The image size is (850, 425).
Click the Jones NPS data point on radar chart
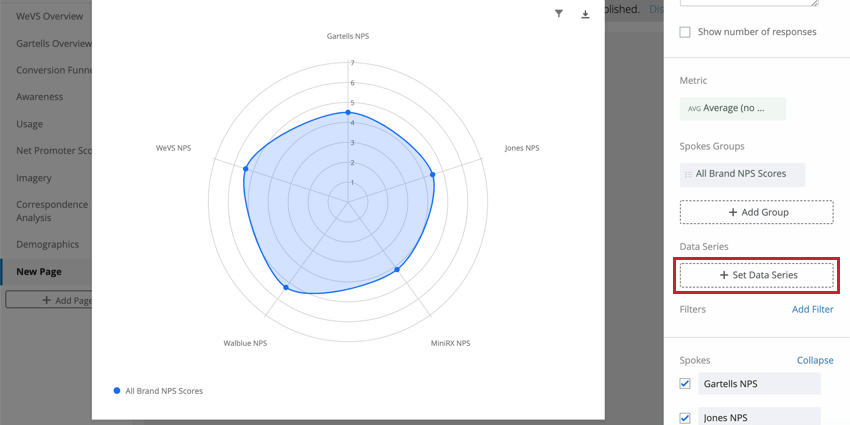pos(433,174)
